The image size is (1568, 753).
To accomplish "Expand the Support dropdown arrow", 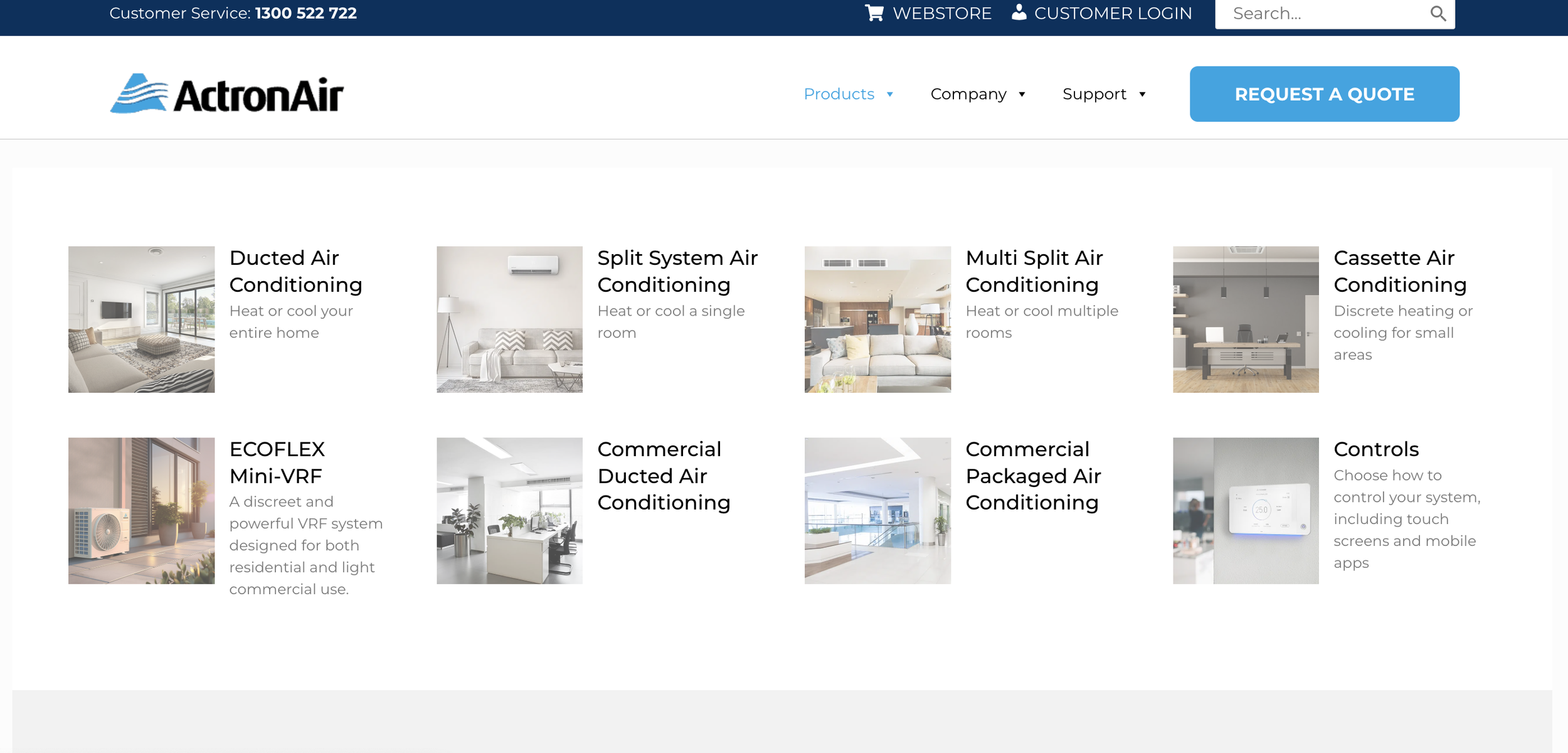I will (1142, 95).
